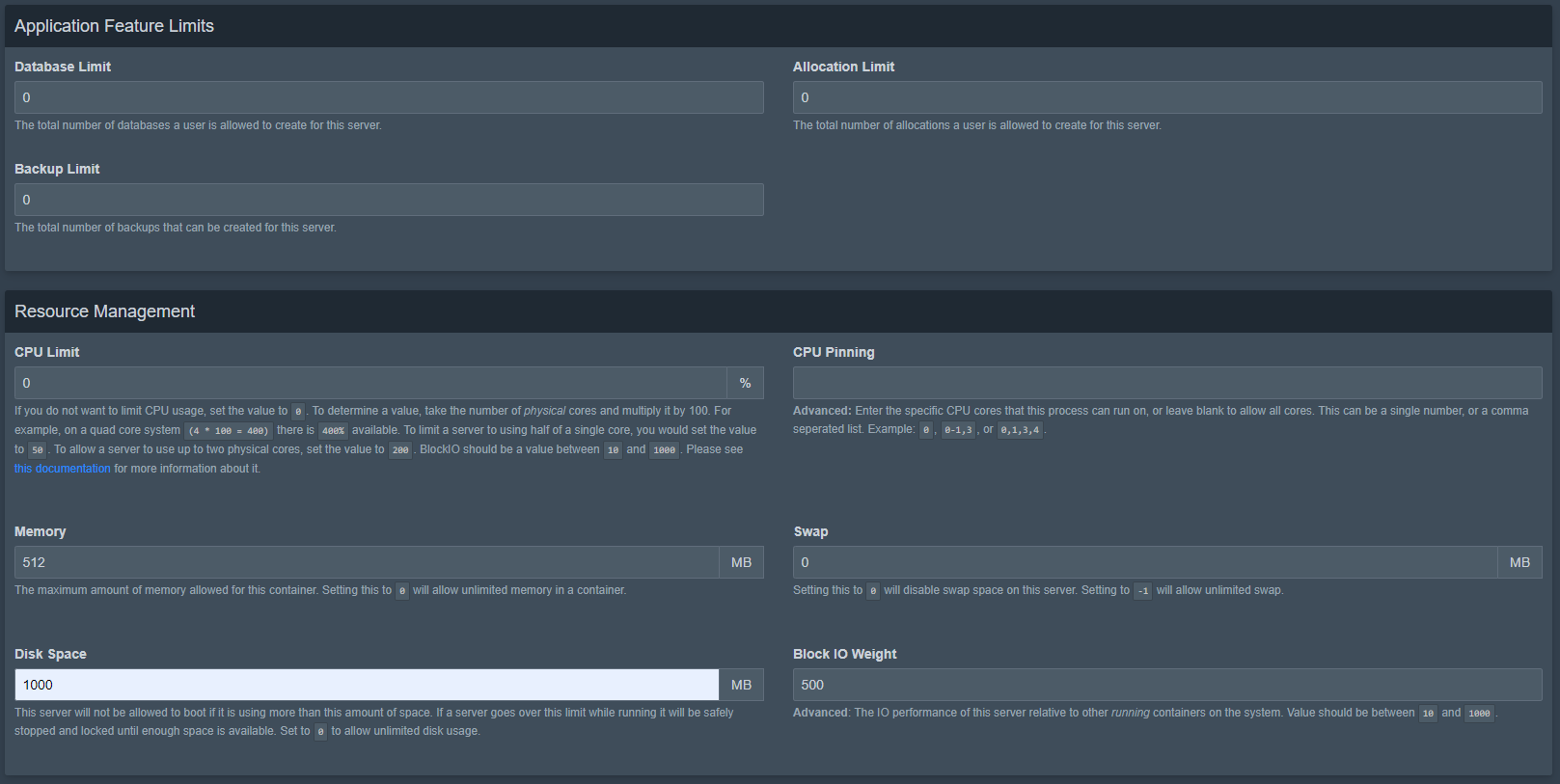Click the CPU Pinning label
Image resolution: width=1560 pixels, height=784 pixels.
834,352
